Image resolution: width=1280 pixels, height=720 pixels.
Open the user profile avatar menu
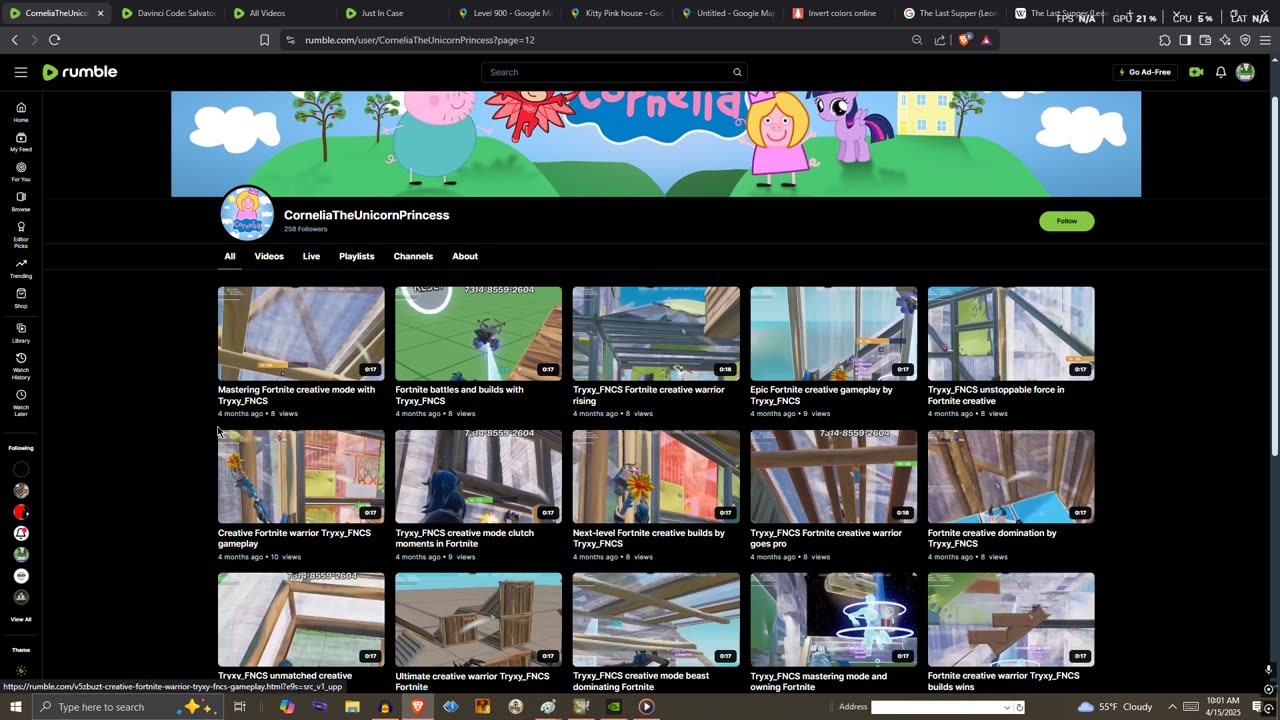pos(1245,72)
